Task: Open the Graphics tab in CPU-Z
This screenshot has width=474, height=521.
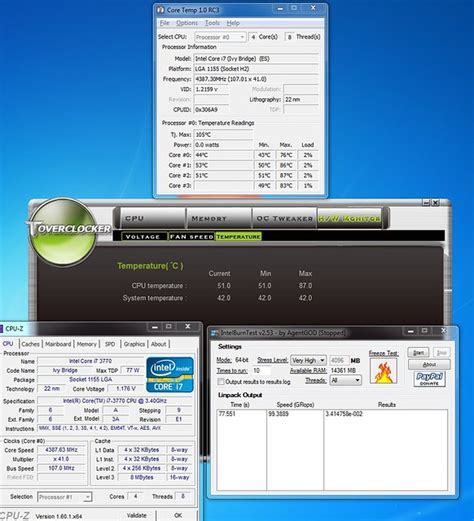Action: click(x=134, y=344)
